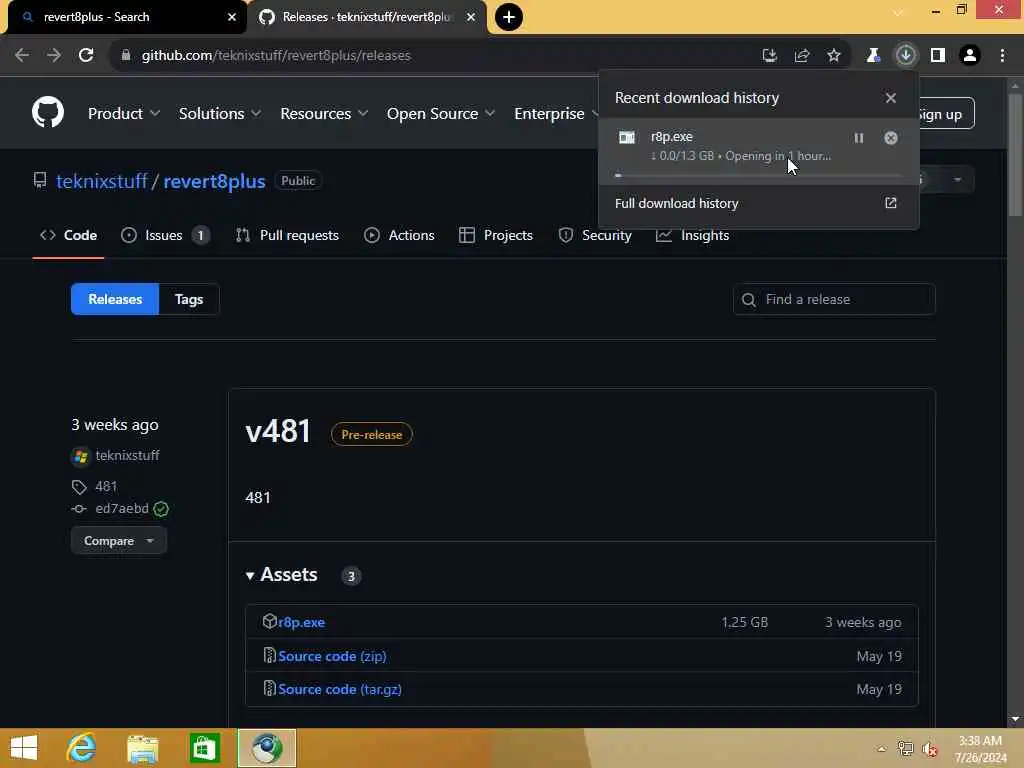
Task: Expand the Solutions menu
Action: click(220, 114)
